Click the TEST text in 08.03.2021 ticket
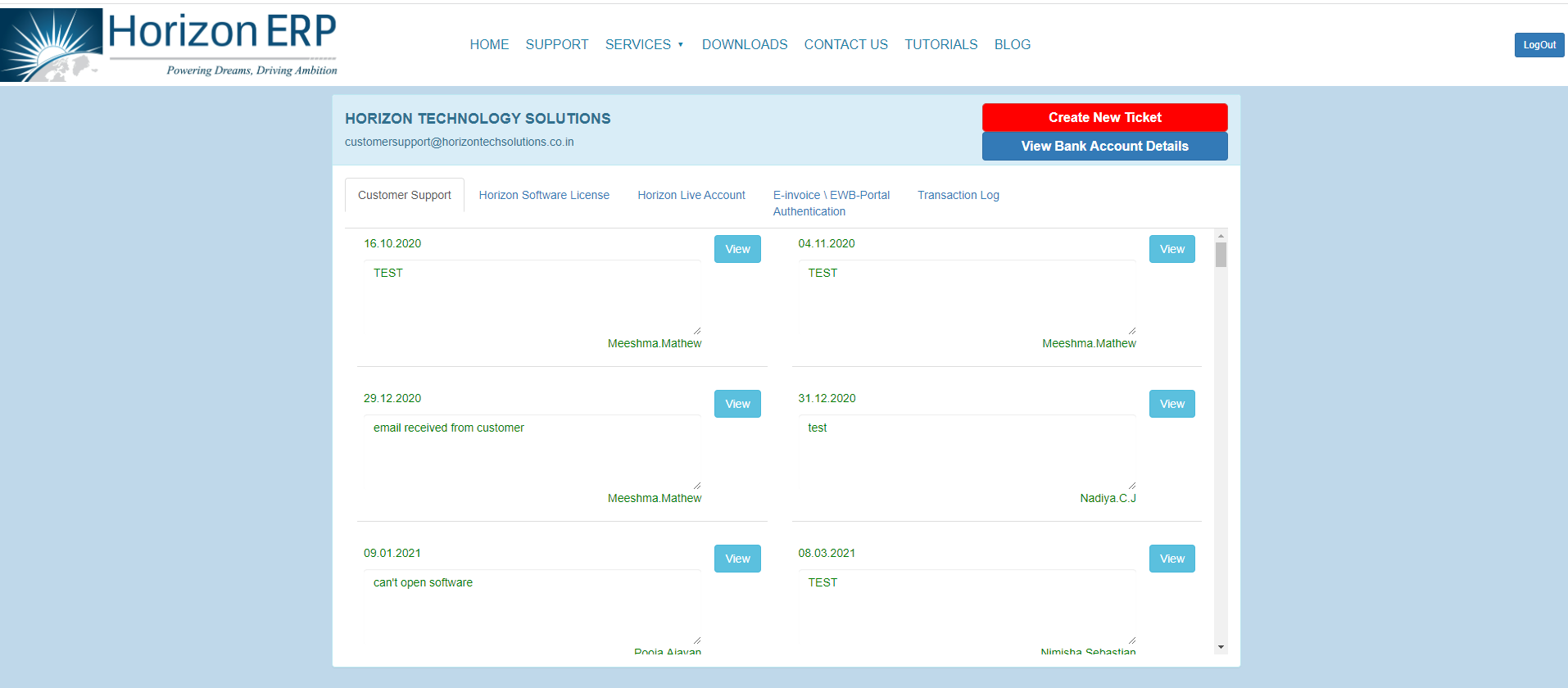 click(x=823, y=582)
